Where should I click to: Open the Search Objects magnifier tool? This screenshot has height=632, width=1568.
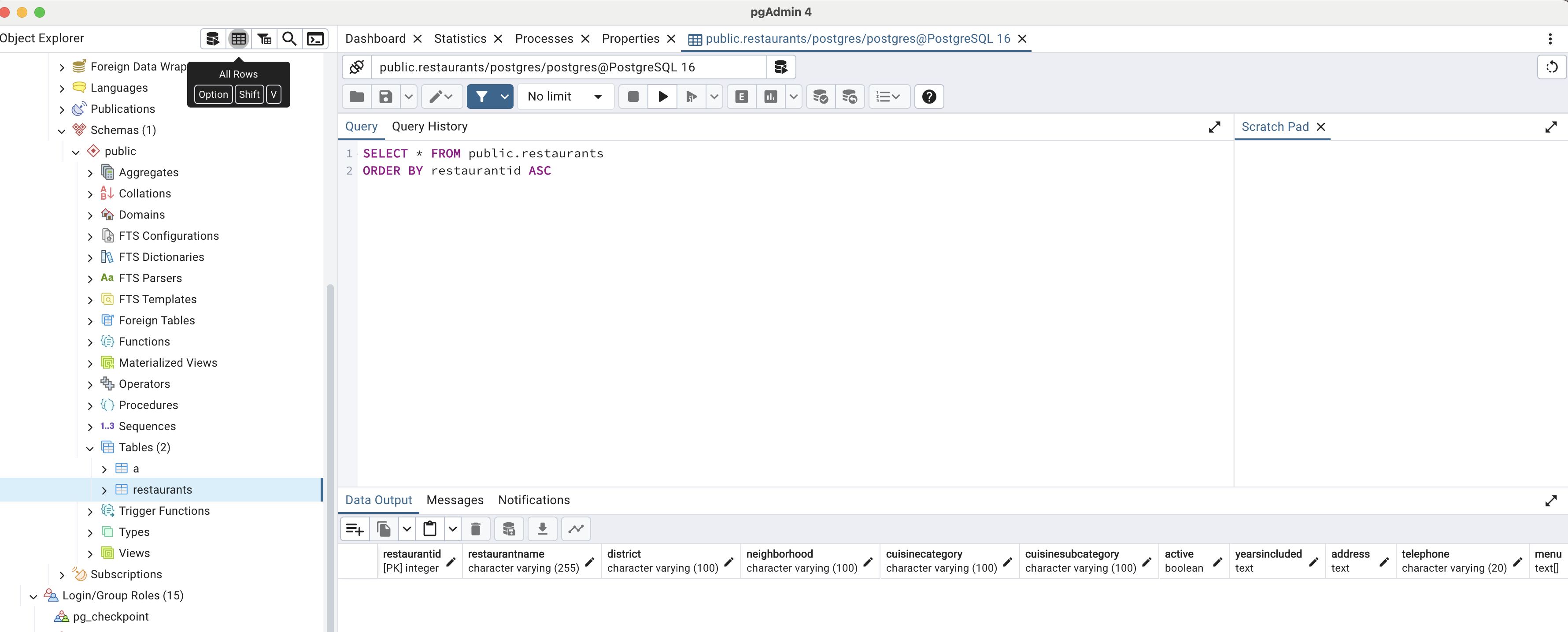(290, 39)
